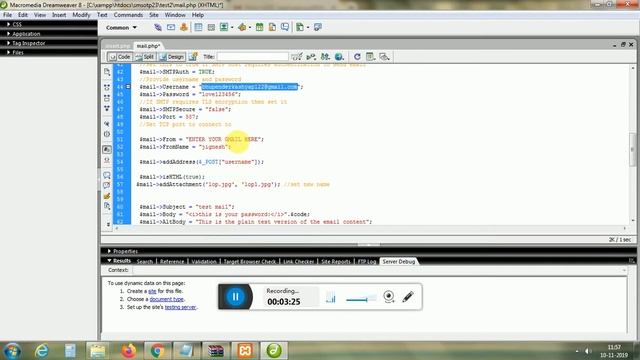Click the Validate Markup icon
The height and width of the screenshot is (360, 640).
[311, 57]
